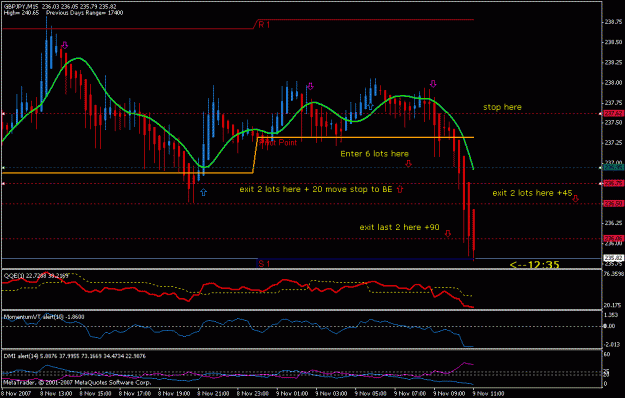Click '8 Nov 17:00' on the time axis
This screenshot has width=625, height=398.
click(x=135, y=394)
